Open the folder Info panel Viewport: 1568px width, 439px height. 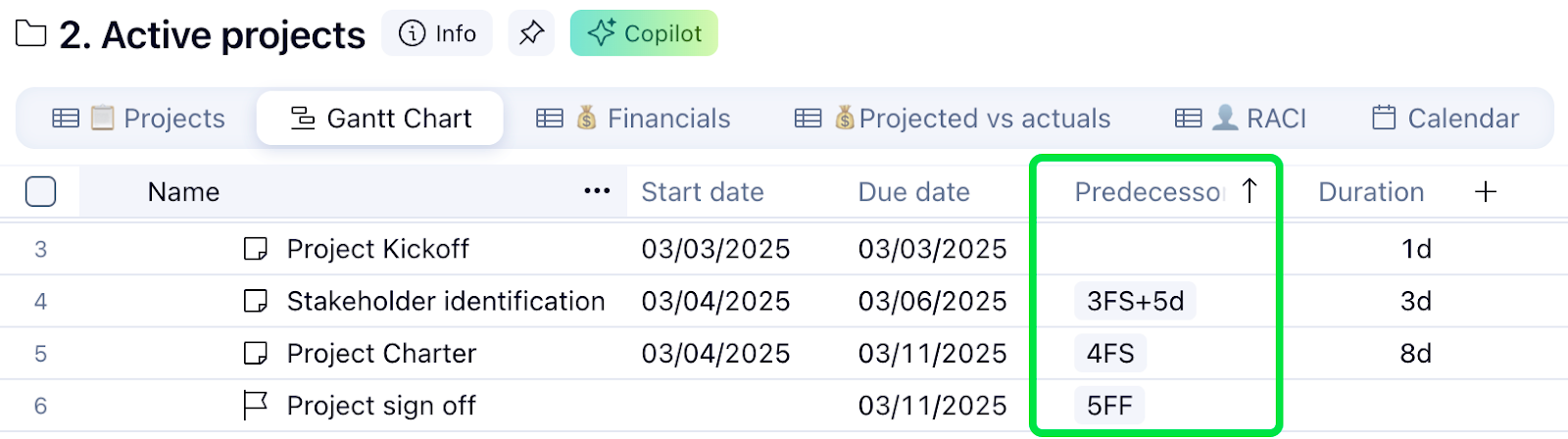click(437, 33)
